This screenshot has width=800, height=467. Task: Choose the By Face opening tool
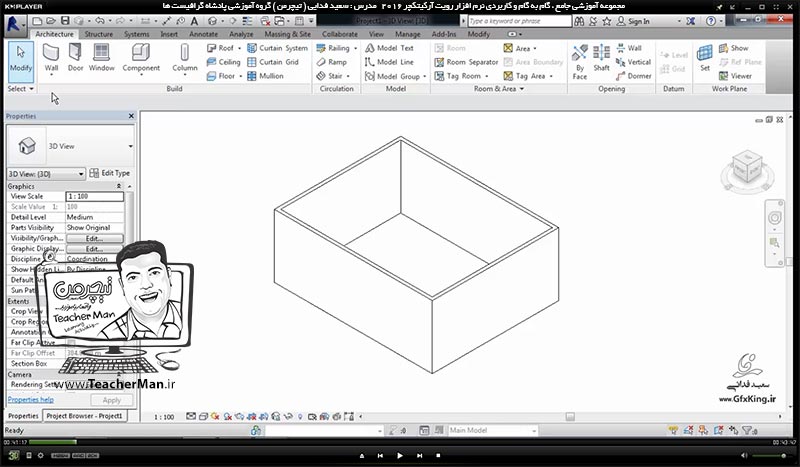tap(580, 61)
